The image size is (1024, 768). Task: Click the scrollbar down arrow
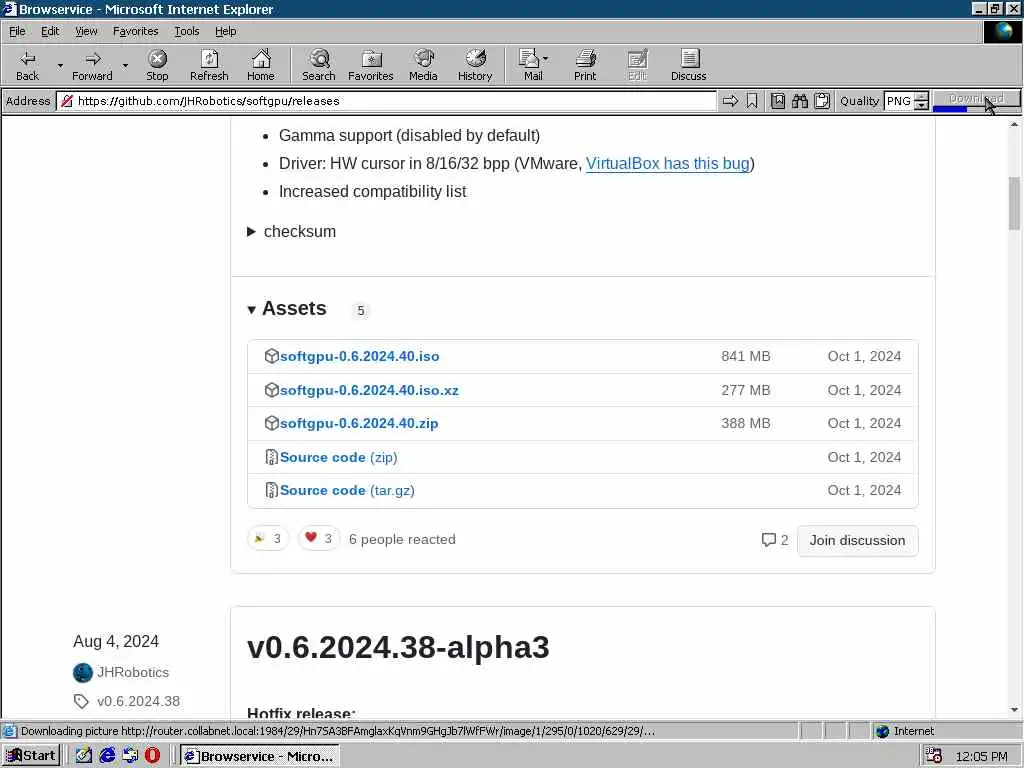click(x=1014, y=710)
